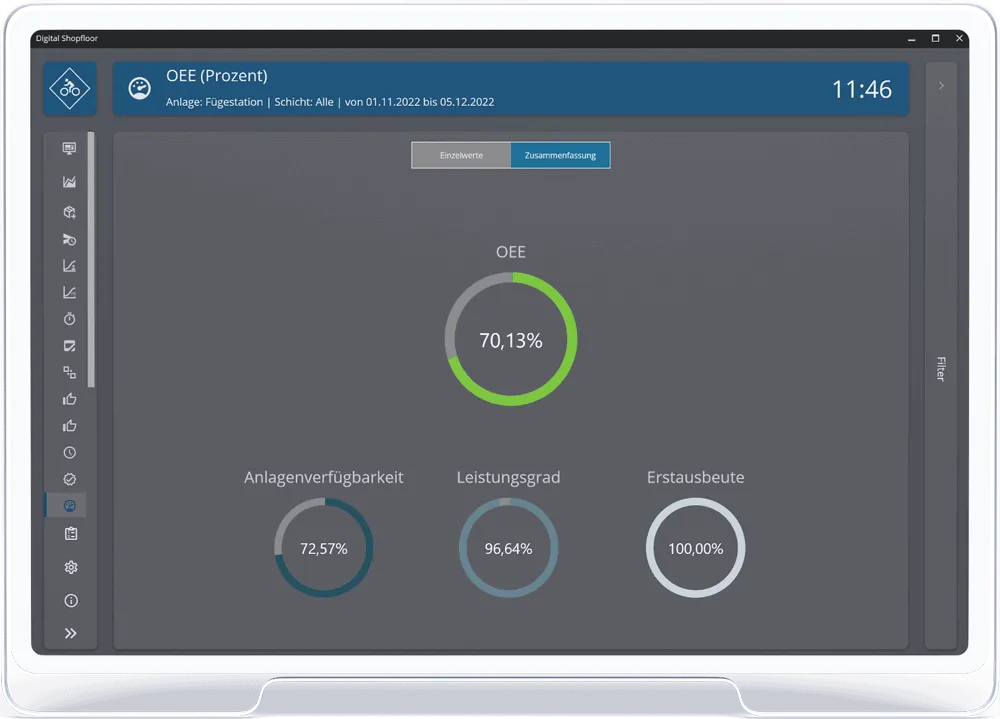
Task: Select the active OEE gauge sidebar icon
Action: [70, 506]
